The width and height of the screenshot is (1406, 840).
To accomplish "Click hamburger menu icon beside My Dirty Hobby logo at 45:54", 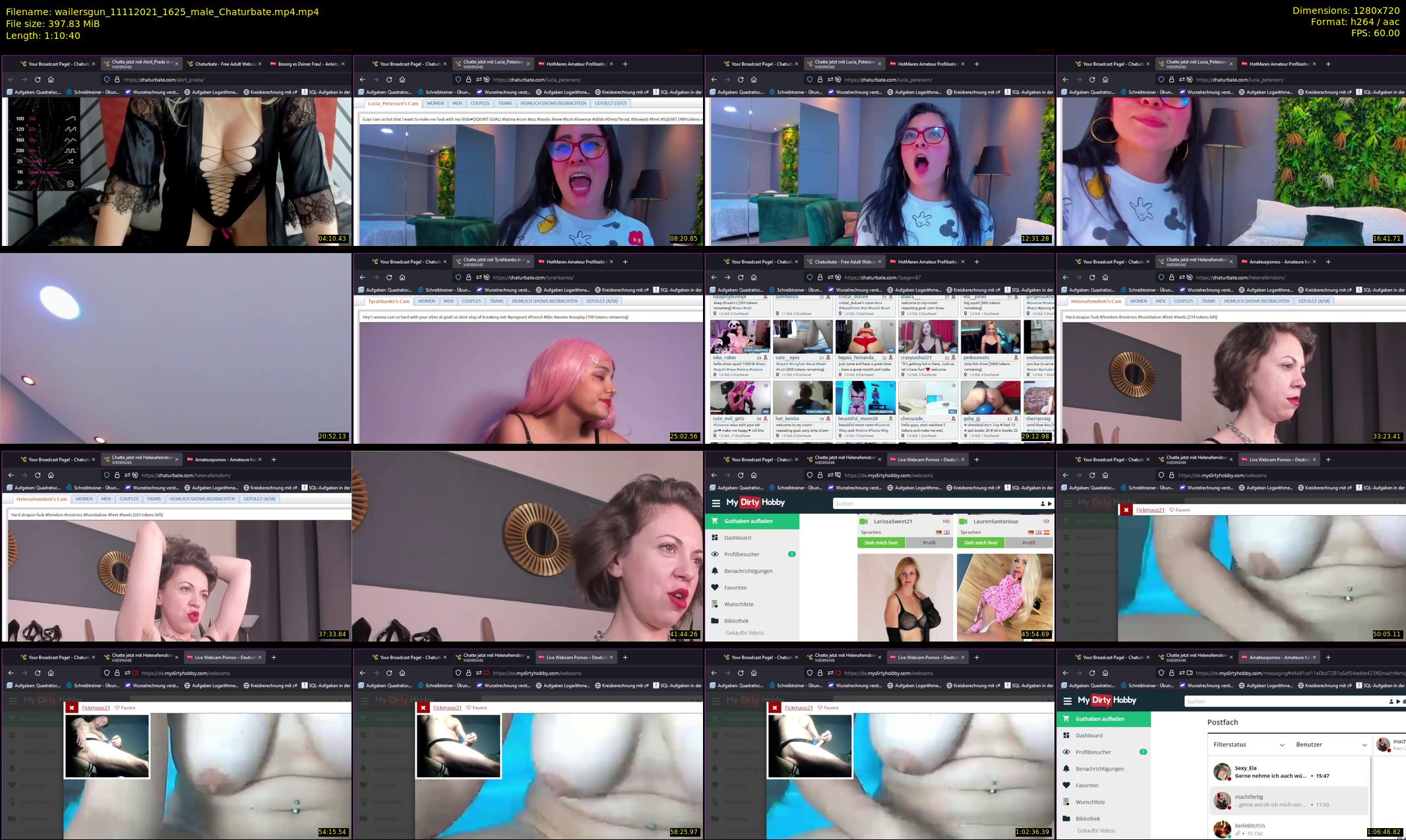I will click(716, 503).
